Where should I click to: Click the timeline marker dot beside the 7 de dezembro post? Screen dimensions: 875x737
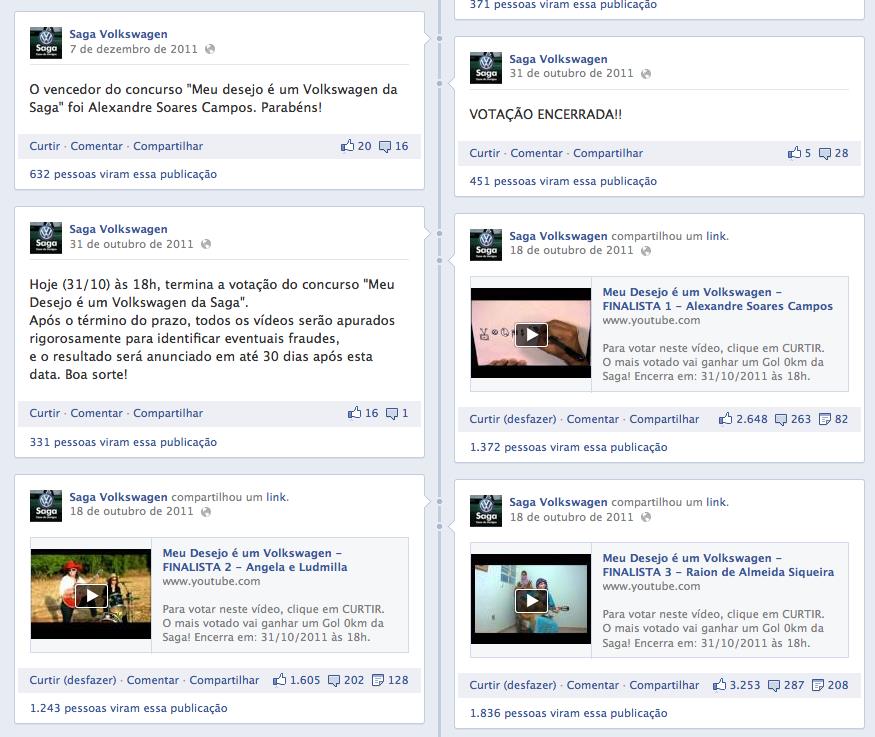click(x=439, y=38)
